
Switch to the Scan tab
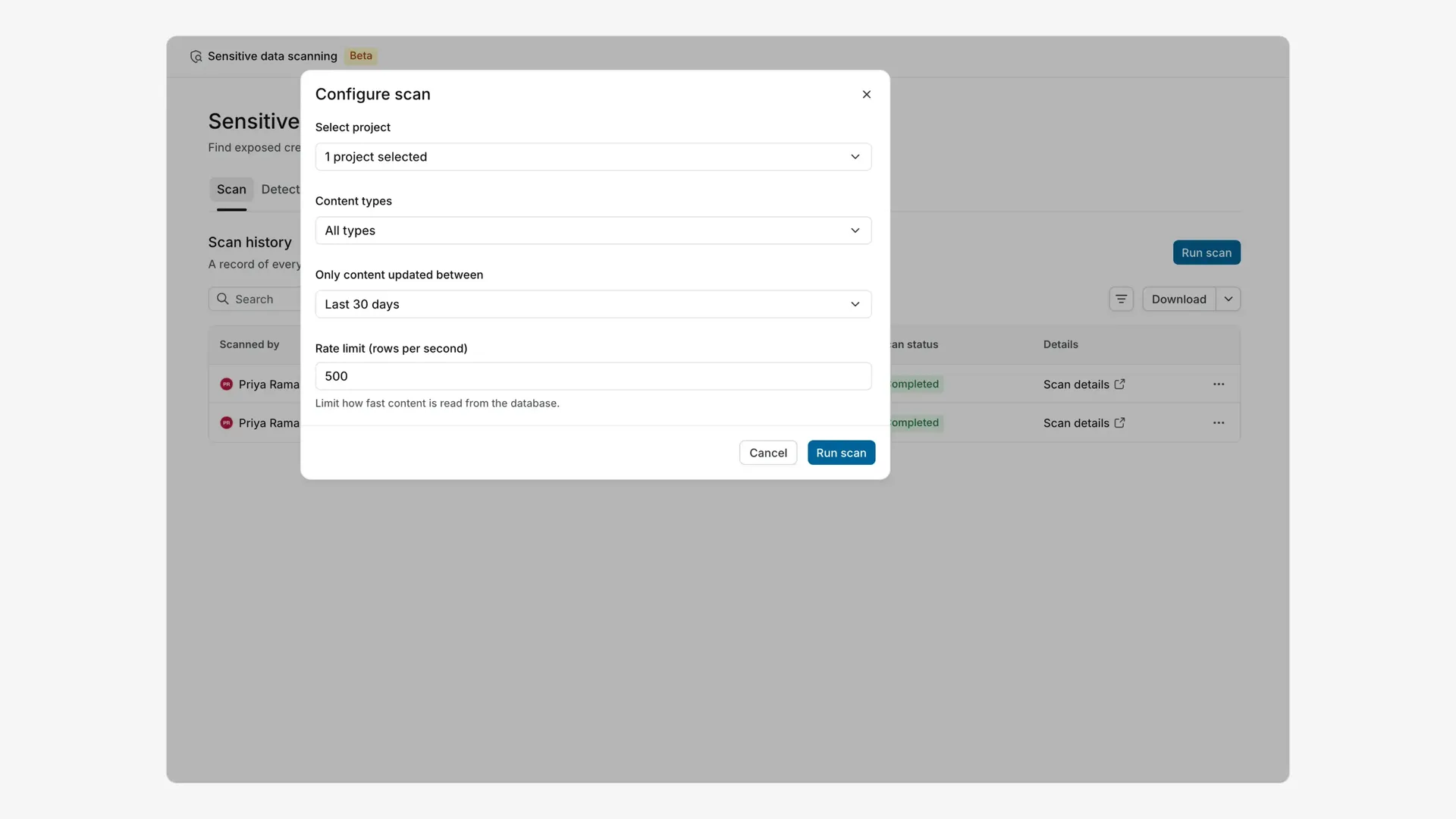pyautogui.click(x=231, y=190)
